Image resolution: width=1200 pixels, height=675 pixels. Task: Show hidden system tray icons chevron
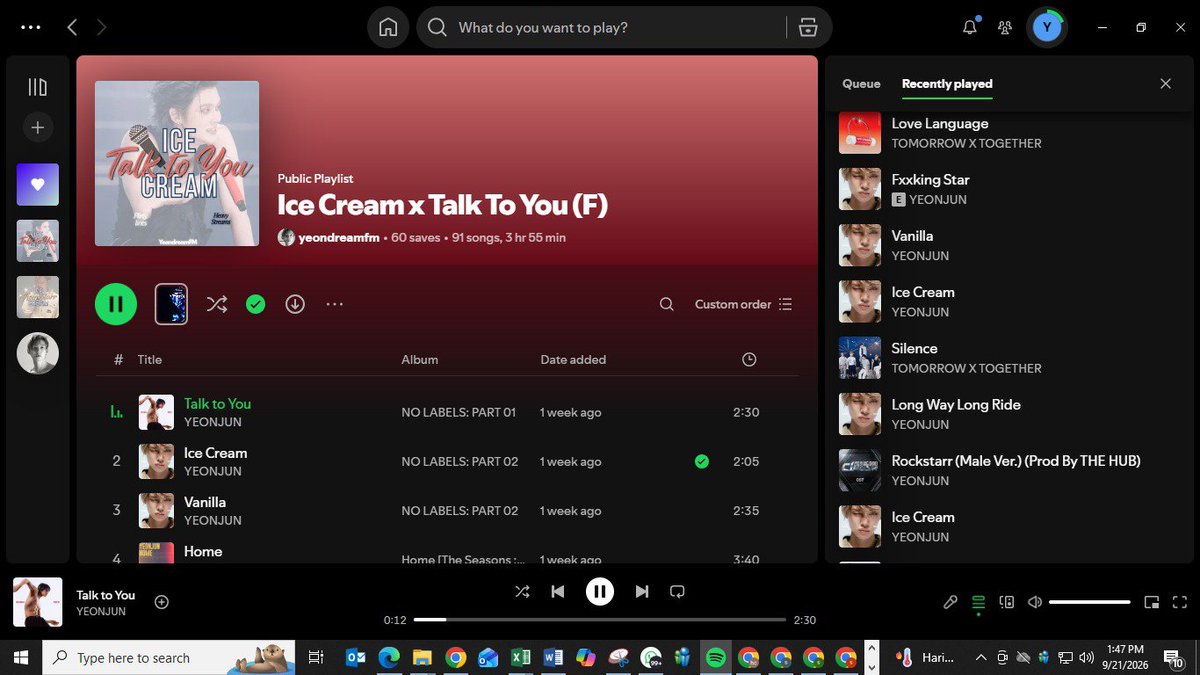(980, 658)
